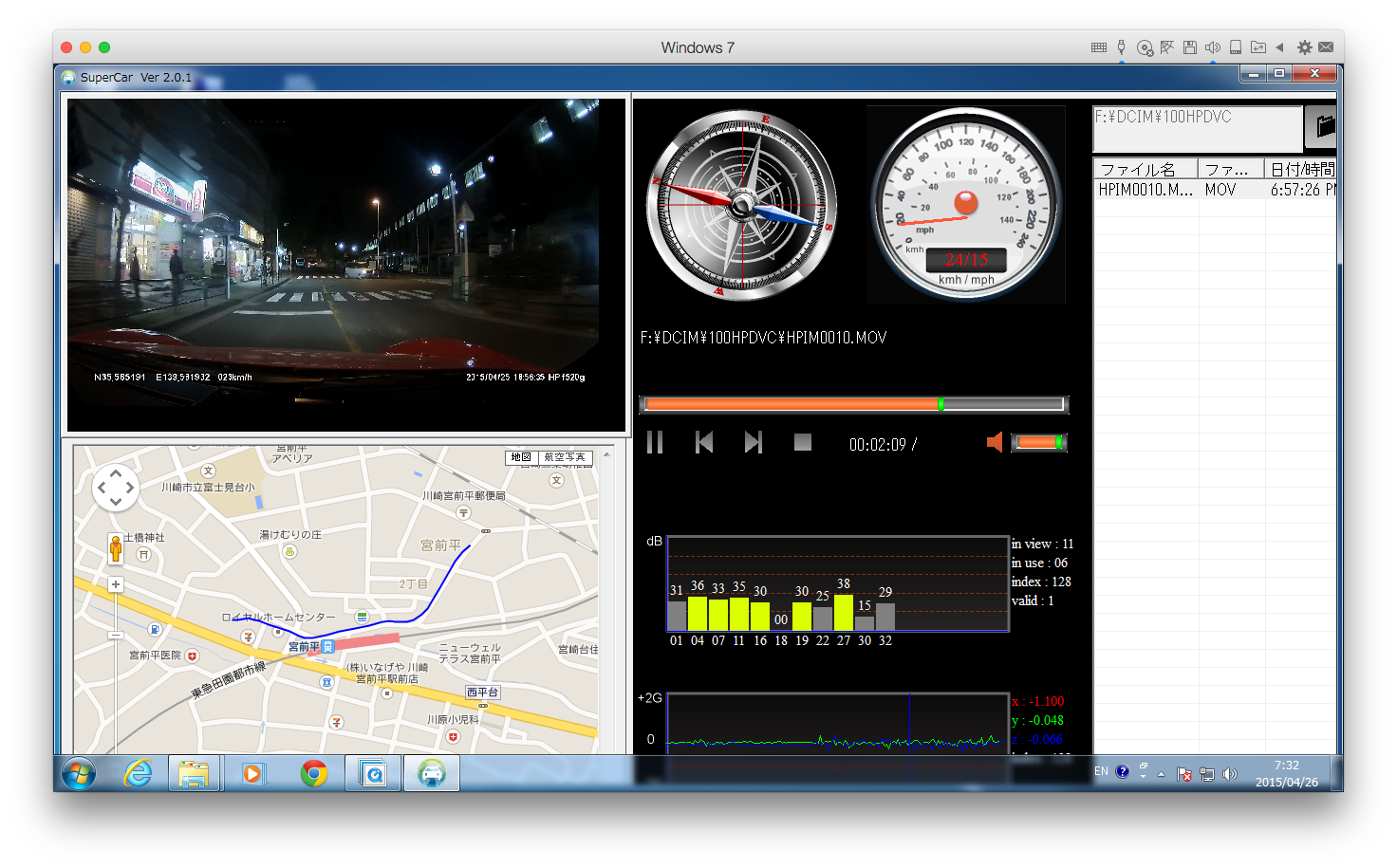Image resolution: width=1397 pixels, height=868 pixels.
Task: Zoom in on the map with plus
Action: pyautogui.click(x=116, y=584)
